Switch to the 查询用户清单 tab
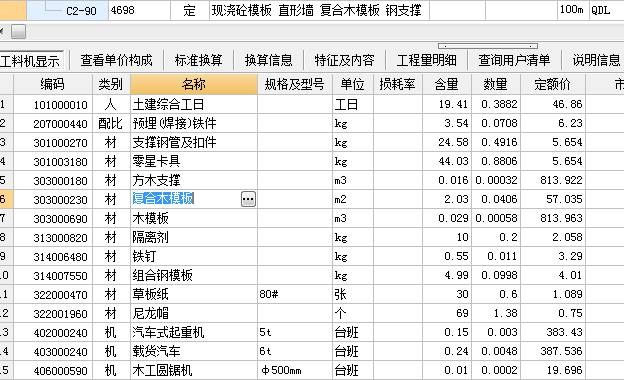The width and height of the screenshot is (624, 380). pos(514,60)
